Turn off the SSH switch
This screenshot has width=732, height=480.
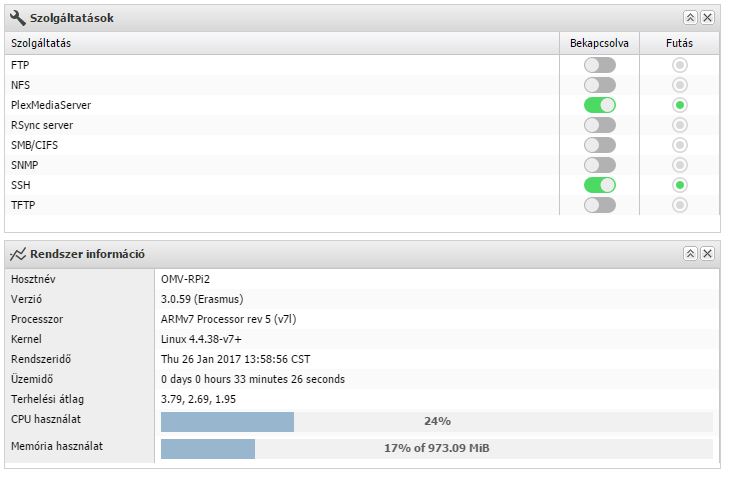[x=600, y=185]
